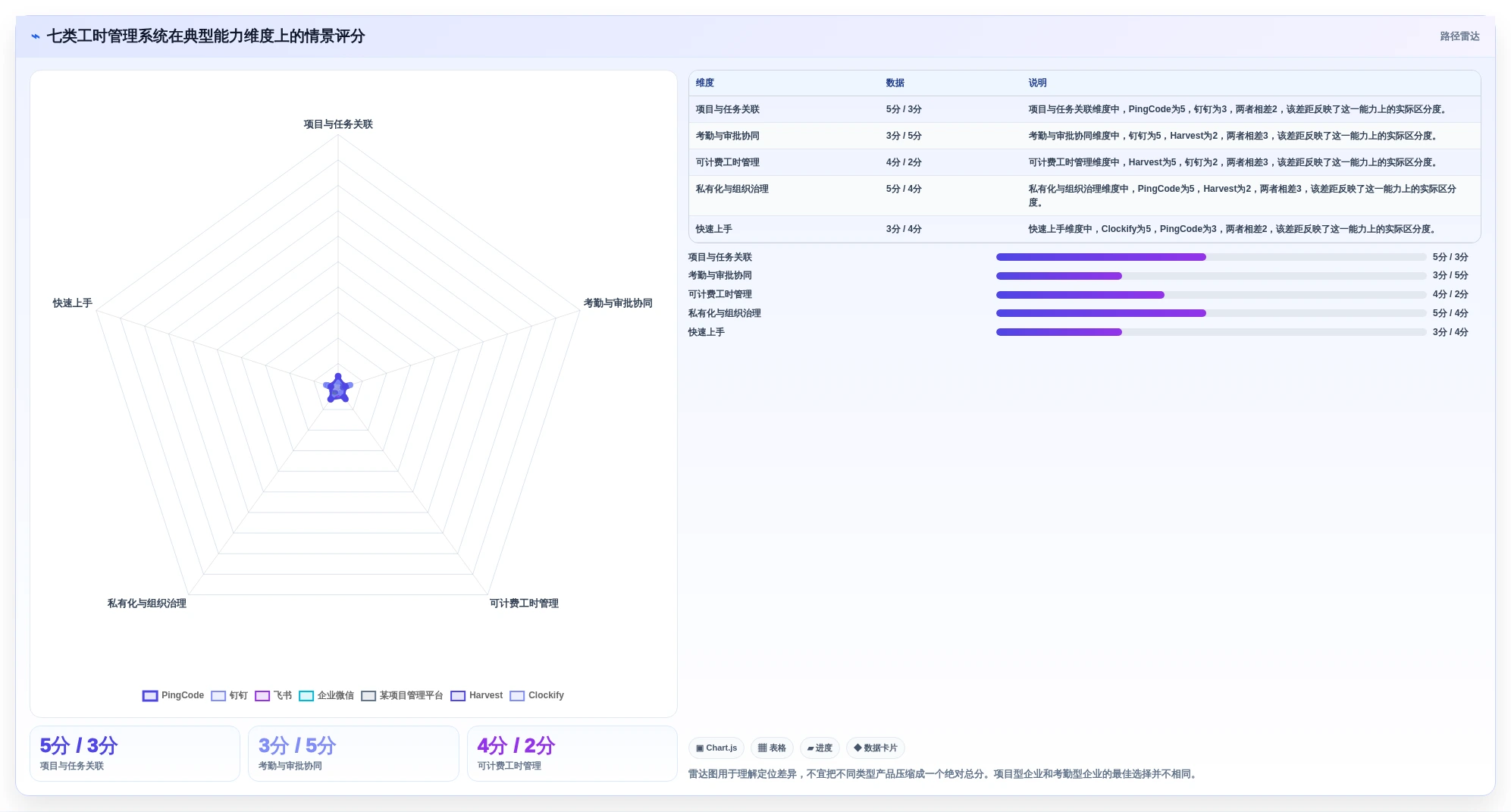Click the 说明 column header
The height and width of the screenshot is (812, 1511).
coord(1037,83)
